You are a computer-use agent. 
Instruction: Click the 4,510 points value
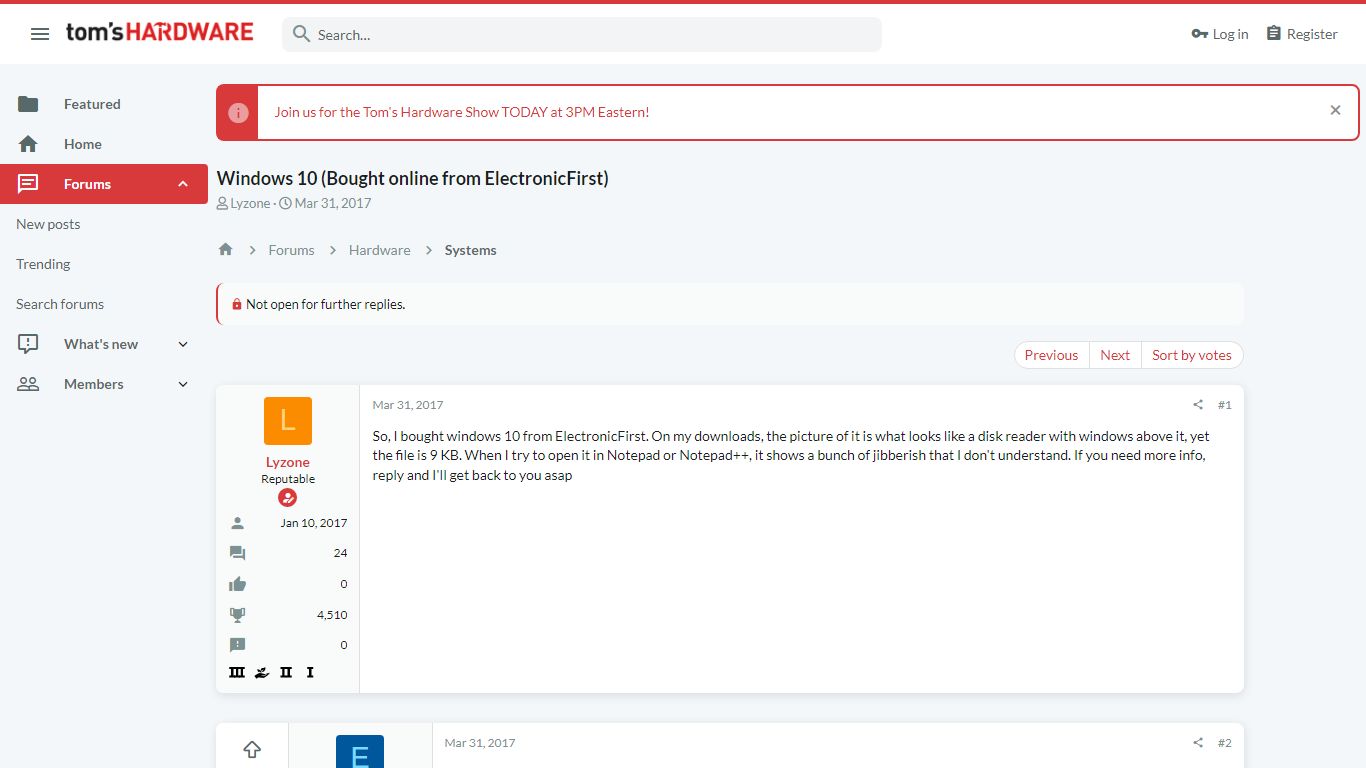332,615
